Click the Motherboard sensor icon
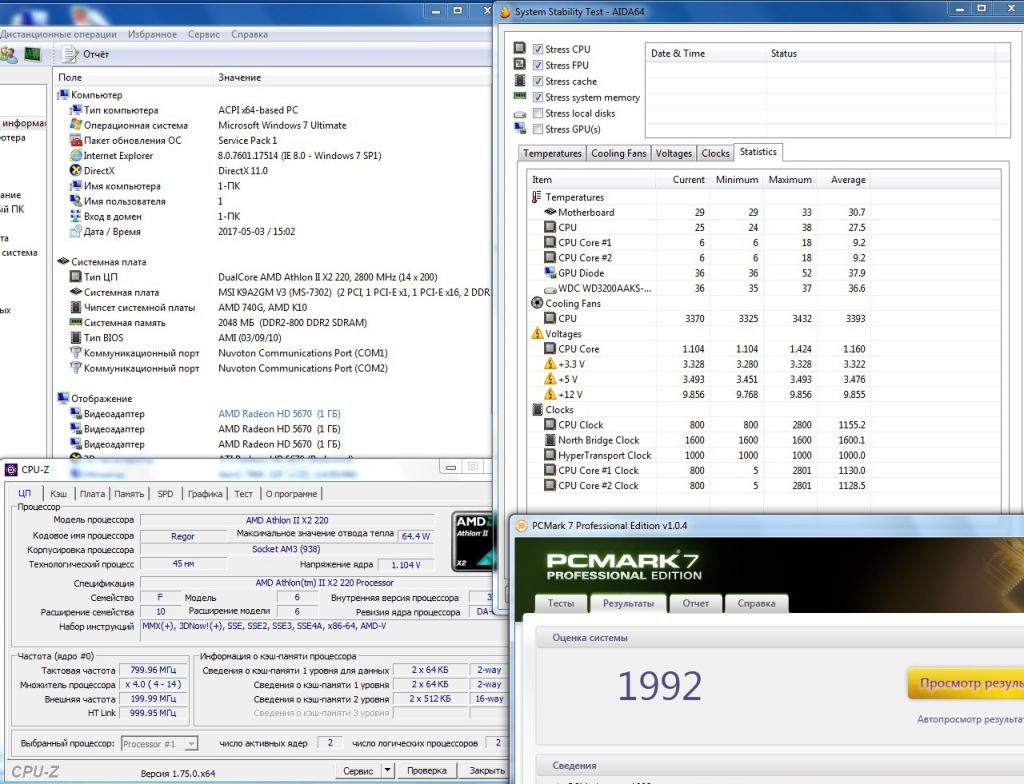The width and height of the screenshot is (1024, 784). [550, 212]
